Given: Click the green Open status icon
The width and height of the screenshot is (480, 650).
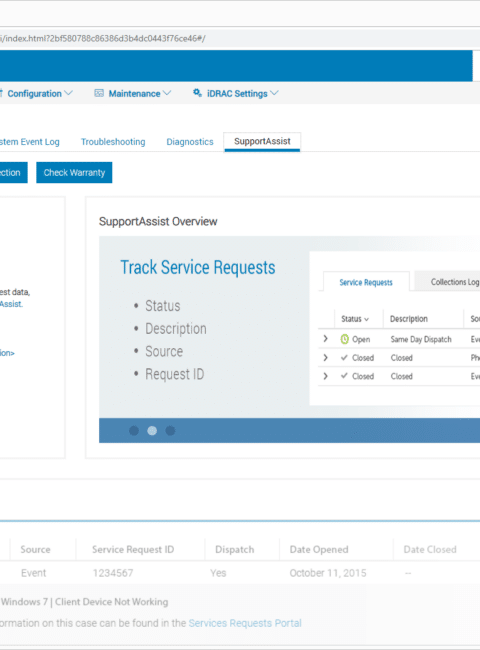Looking at the screenshot, I should tap(344, 339).
